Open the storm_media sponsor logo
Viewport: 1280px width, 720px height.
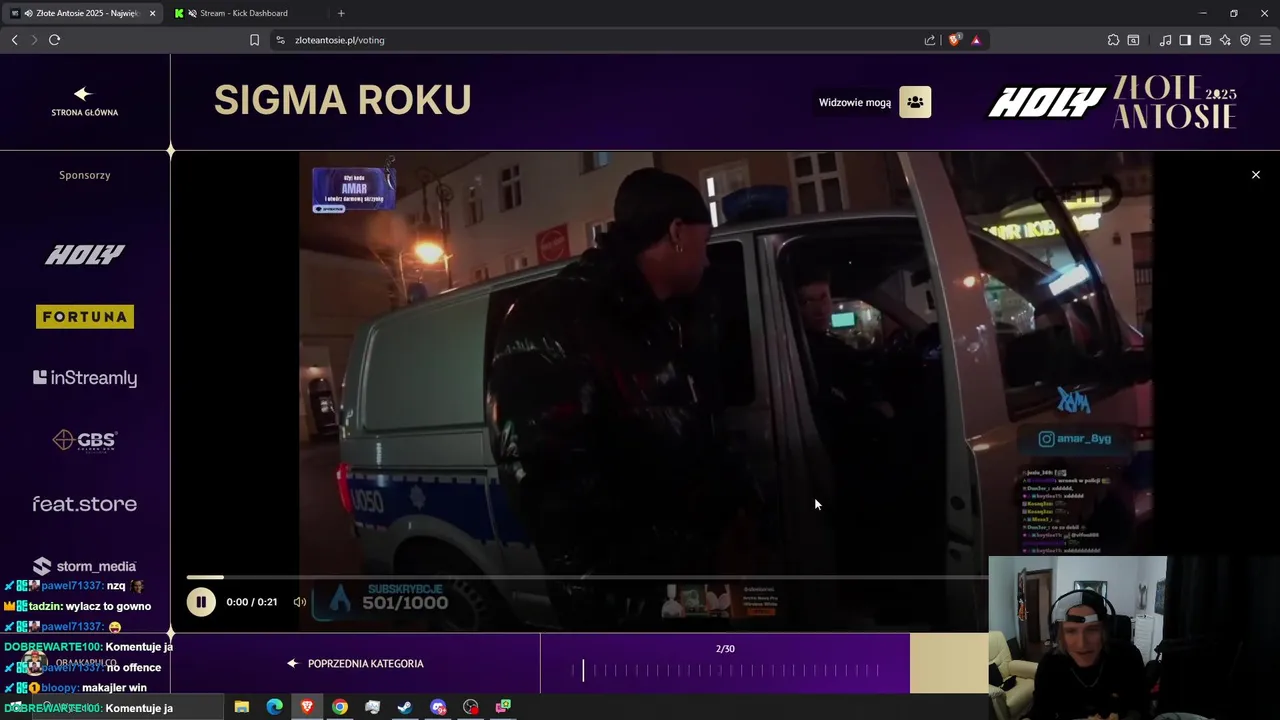point(84,566)
